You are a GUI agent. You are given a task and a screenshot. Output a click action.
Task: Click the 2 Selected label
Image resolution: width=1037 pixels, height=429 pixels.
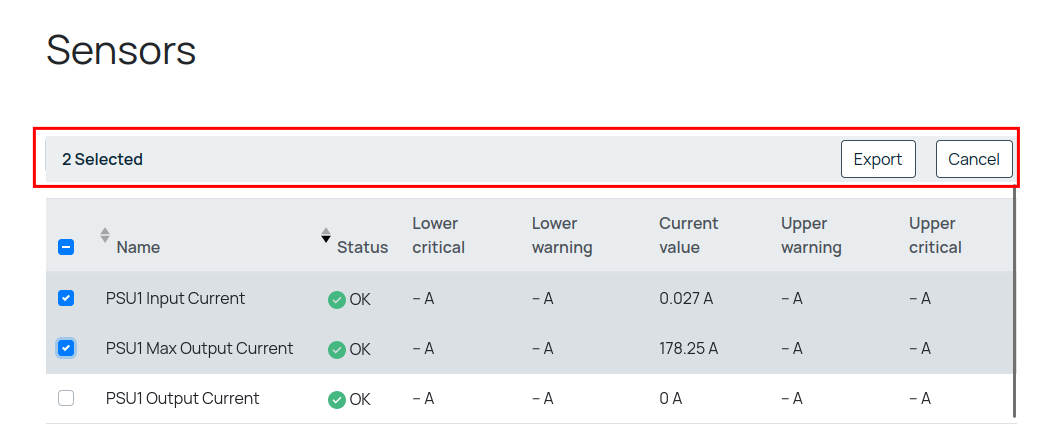pyautogui.click(x=102, y=159)
